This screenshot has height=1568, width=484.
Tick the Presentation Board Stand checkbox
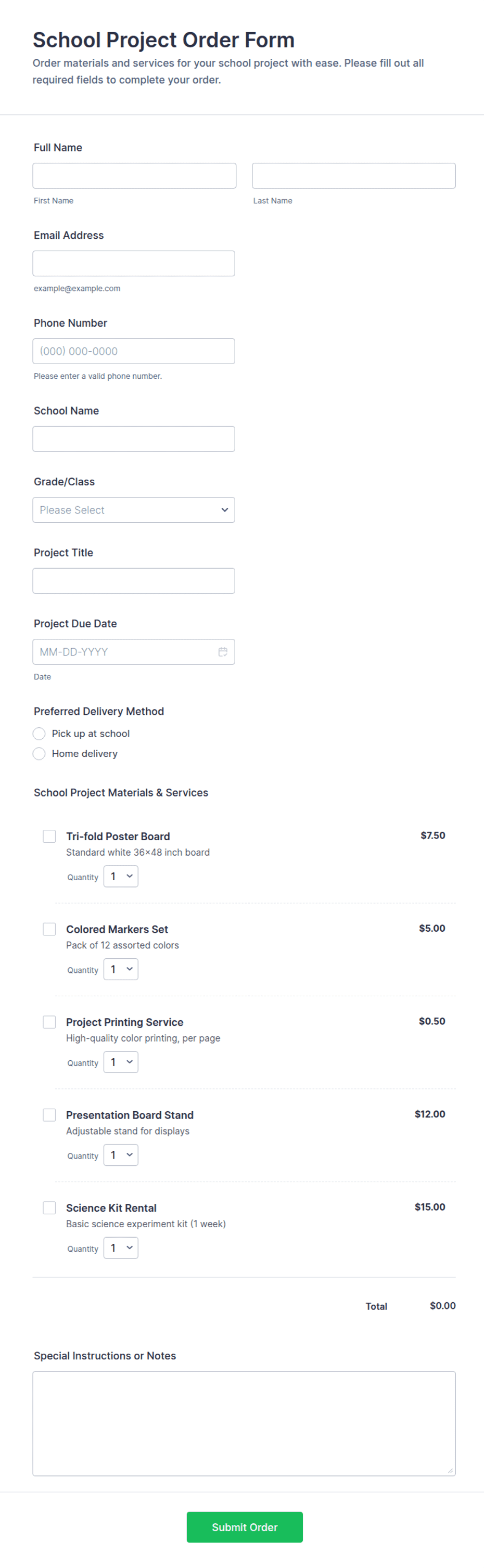(49, 1115)
